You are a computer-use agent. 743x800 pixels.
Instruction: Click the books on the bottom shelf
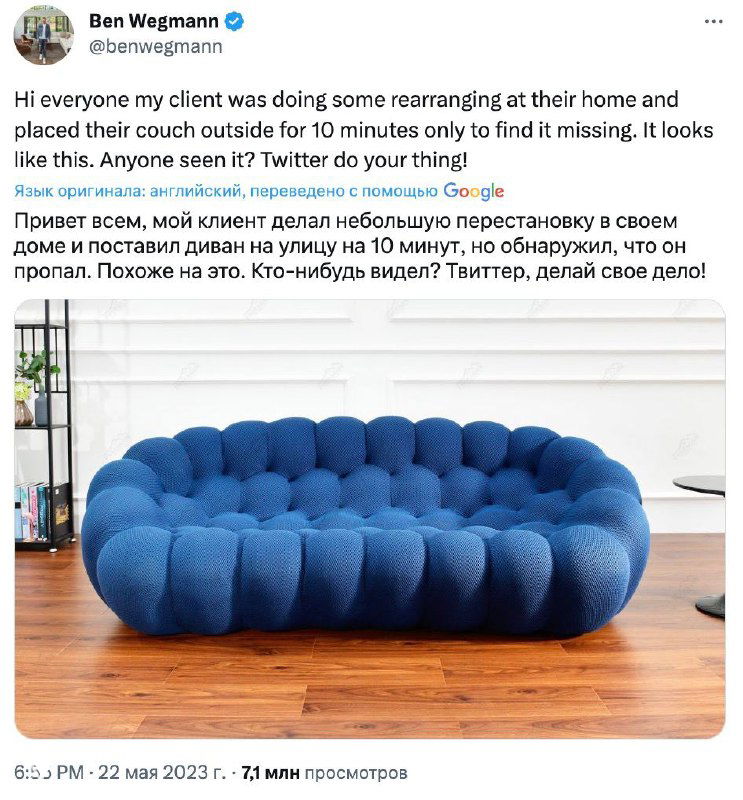click(x=42, y=511)
